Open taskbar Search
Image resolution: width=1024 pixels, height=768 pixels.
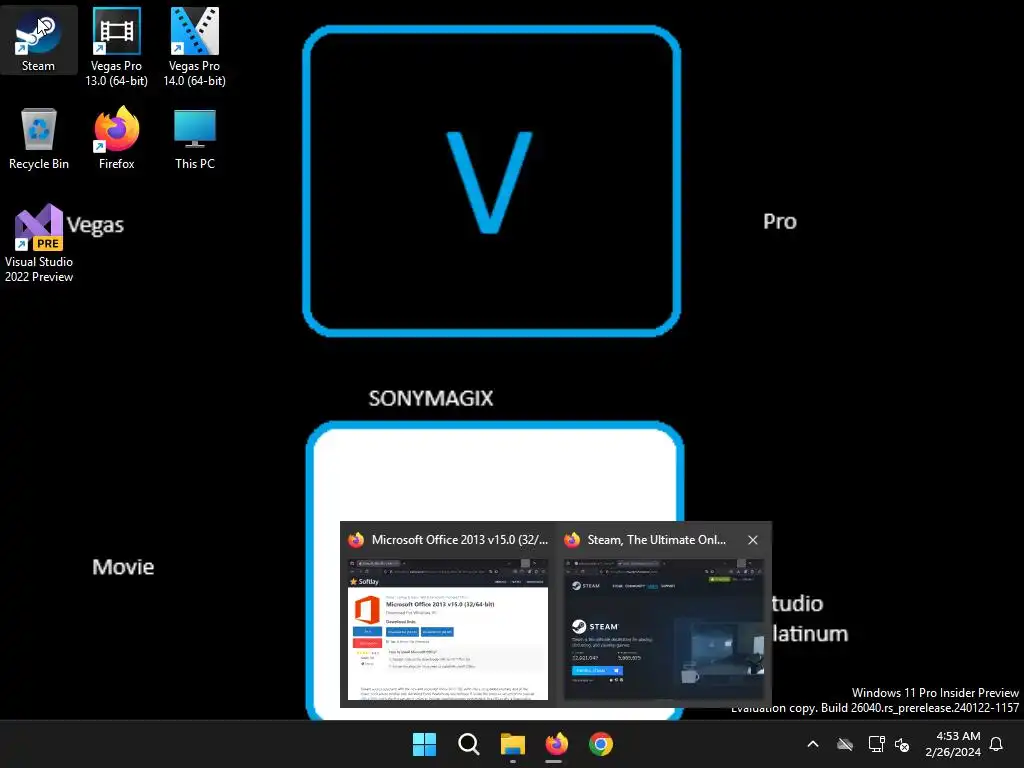coord(468,744)
